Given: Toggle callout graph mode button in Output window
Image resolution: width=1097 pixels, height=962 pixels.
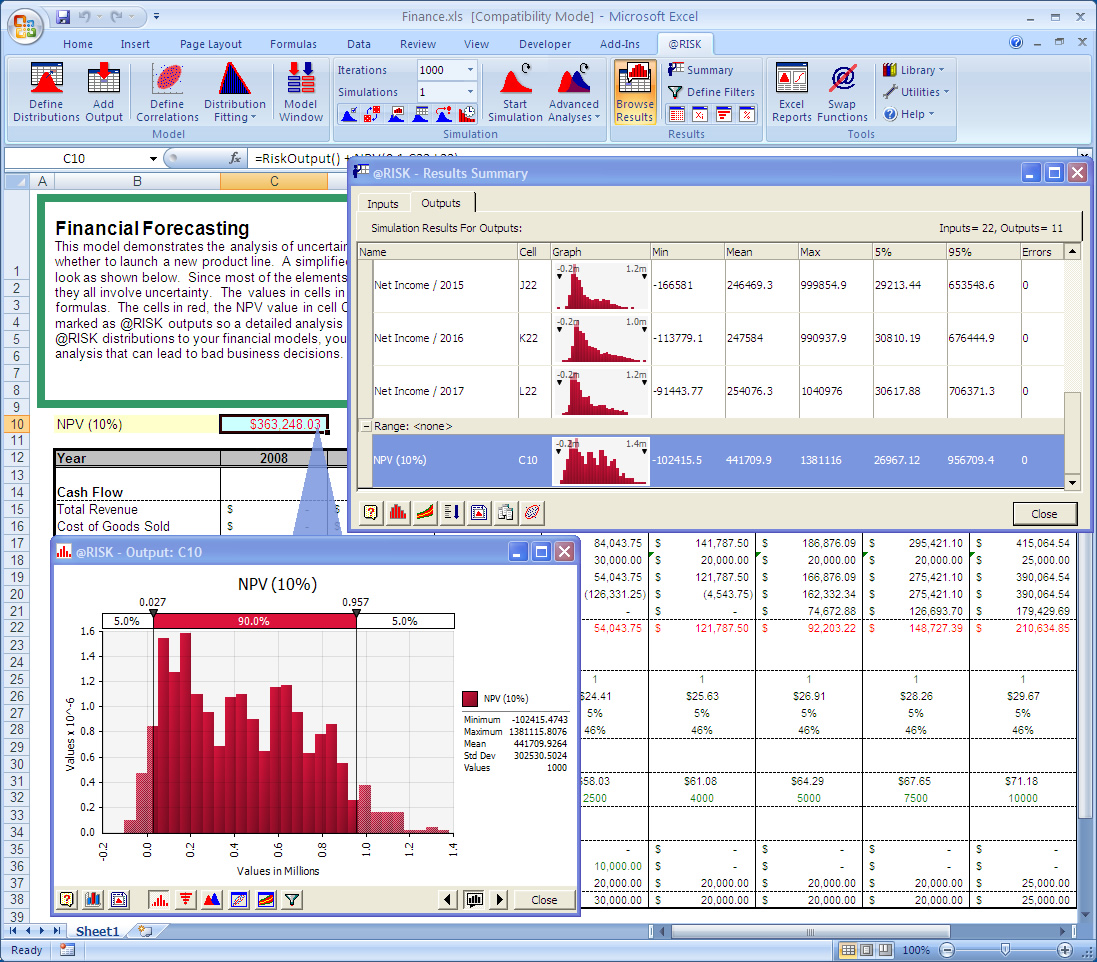Looking at the screenshot, I should (x=474, y=900).
